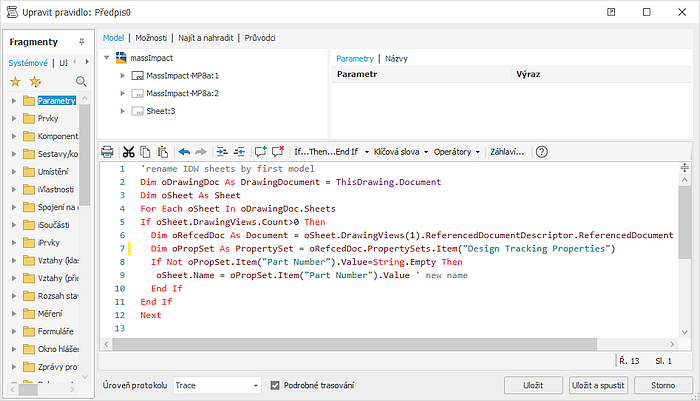Open help via the question mark icon
This screenshot has height=401, width=700.
(x=541, y=152)
